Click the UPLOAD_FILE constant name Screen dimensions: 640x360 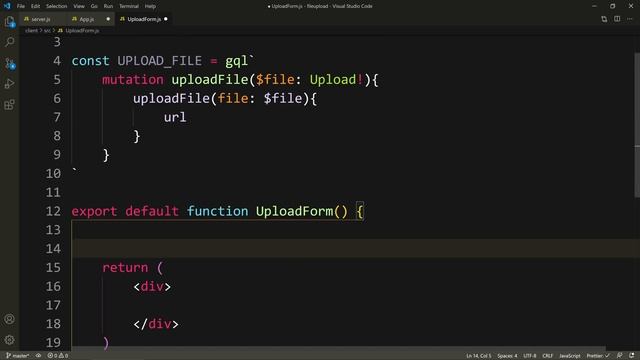click(x=160, y=61)
